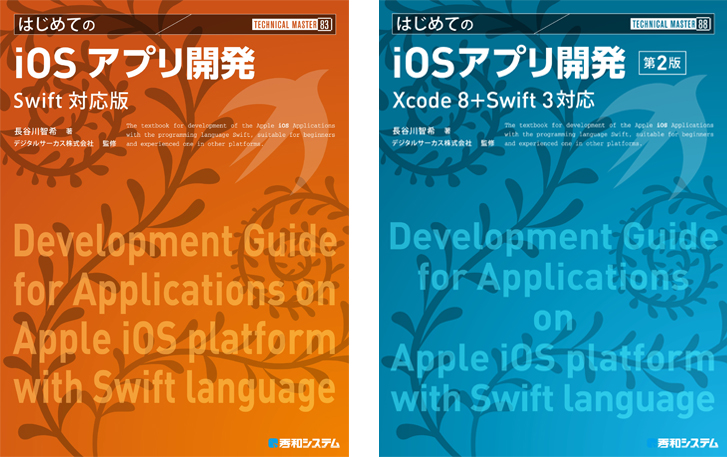727x457 pixels.
Task: Click the TECHNICAL MASTER 83 badge
Action: pos(292,24)
